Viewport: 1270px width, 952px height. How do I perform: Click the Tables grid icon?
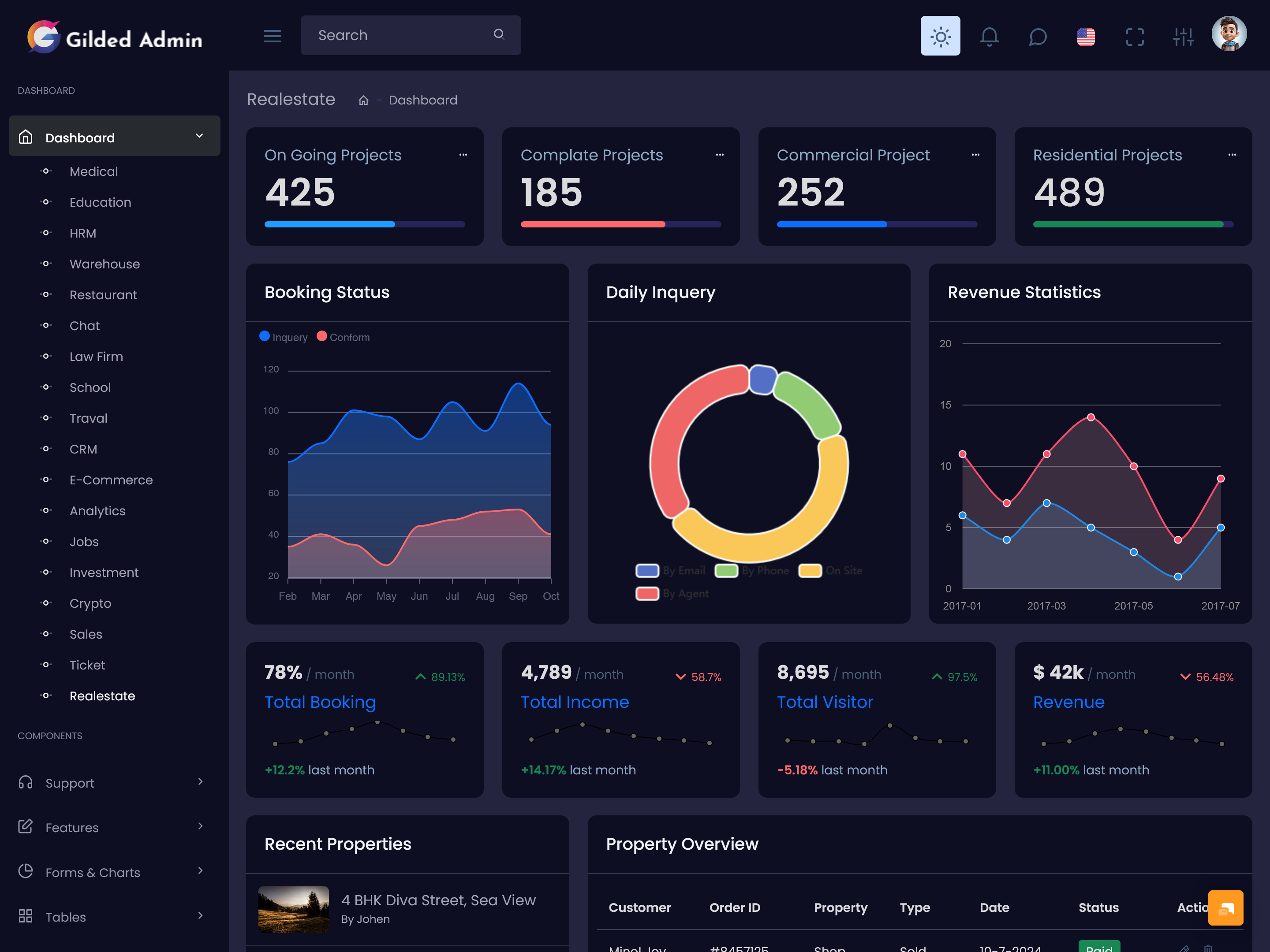(25, 916)
